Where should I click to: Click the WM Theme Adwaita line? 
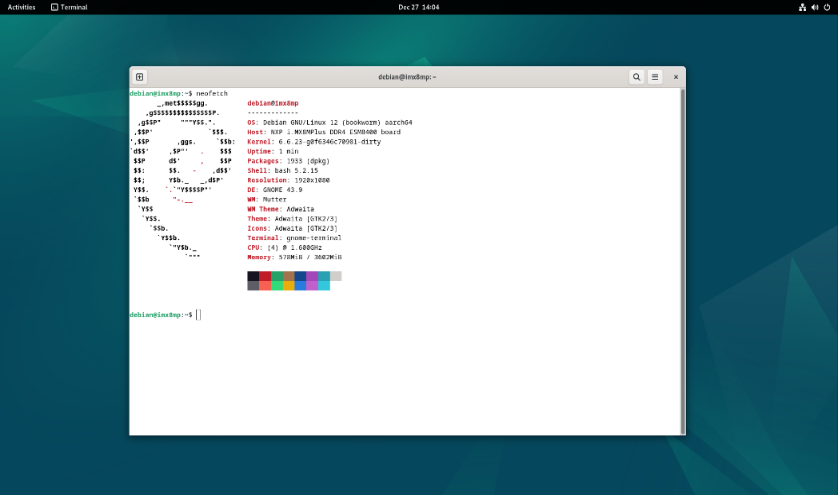pos(281,209)
